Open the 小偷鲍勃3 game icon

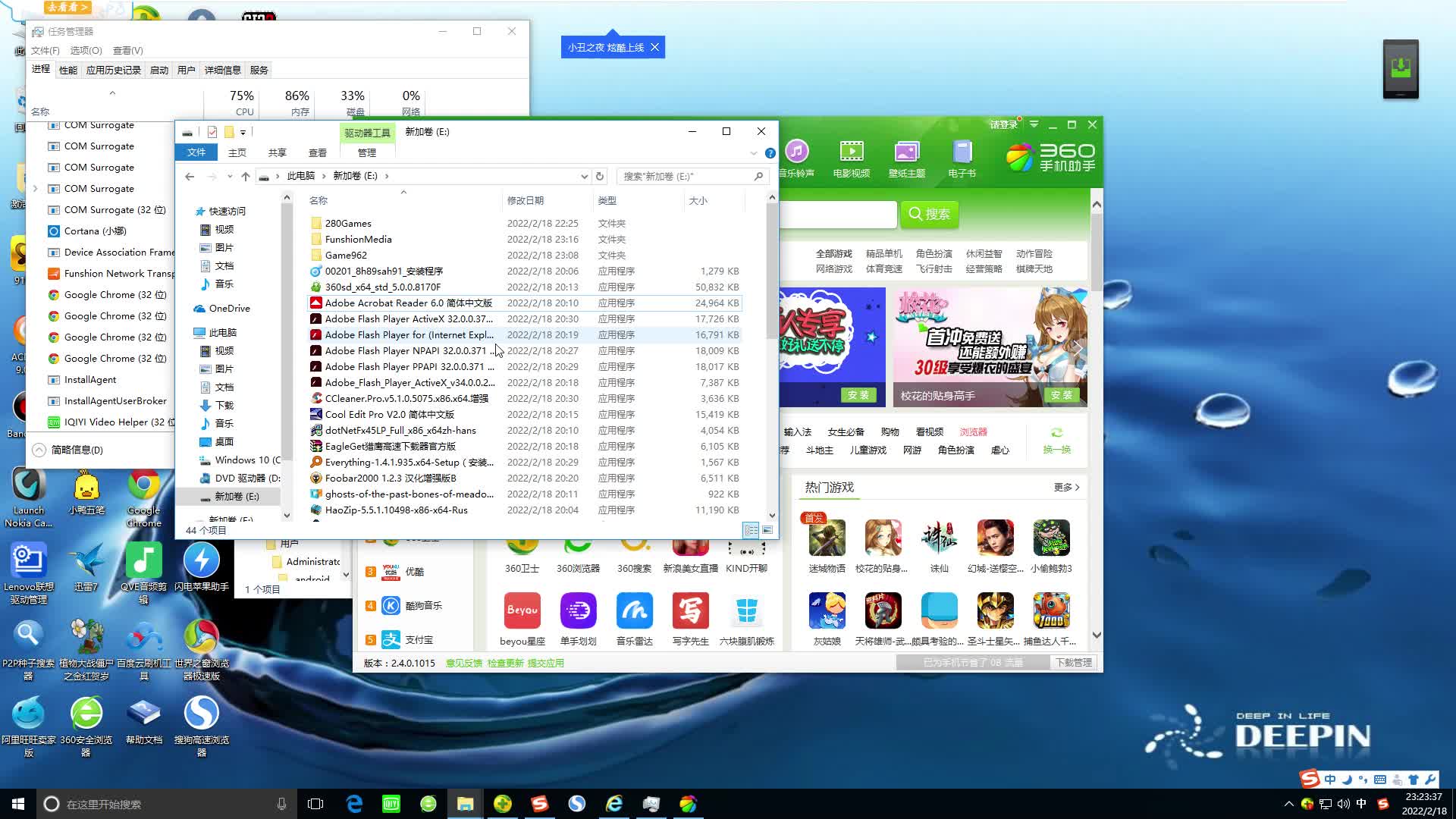point(1052,538)
